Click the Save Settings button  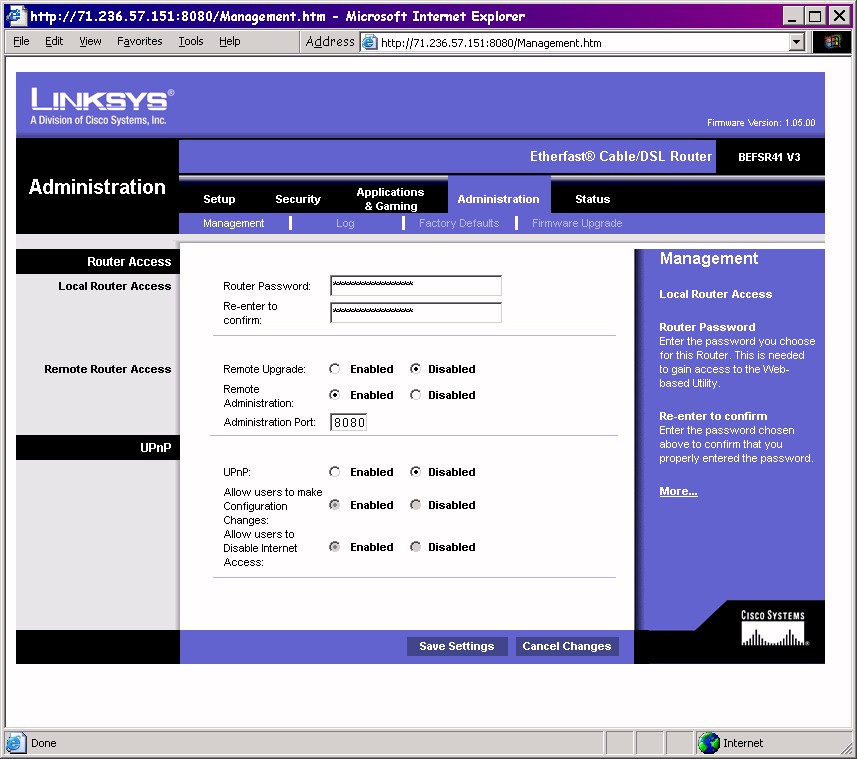[x=457, y=646]
